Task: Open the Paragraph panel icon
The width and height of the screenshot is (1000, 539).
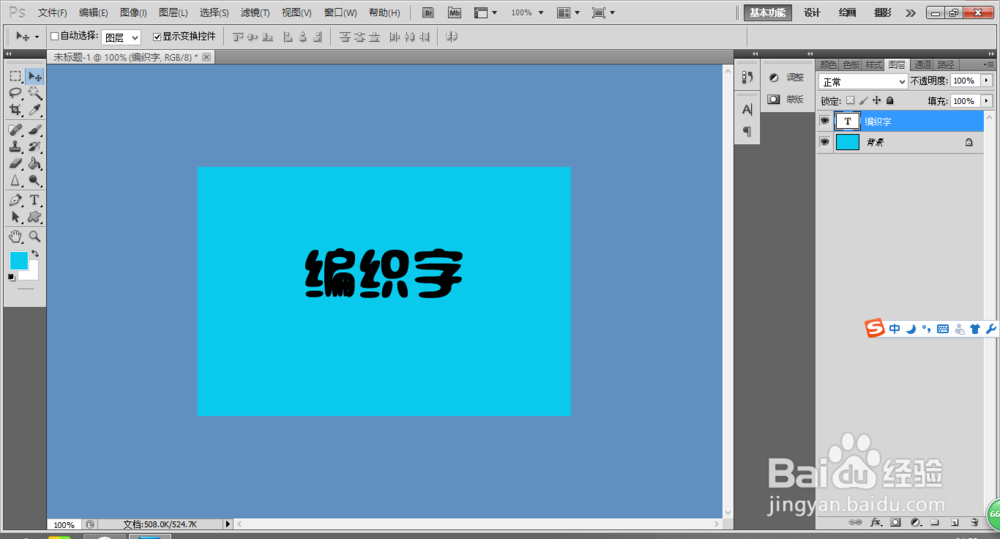Action: pos(747,131)
